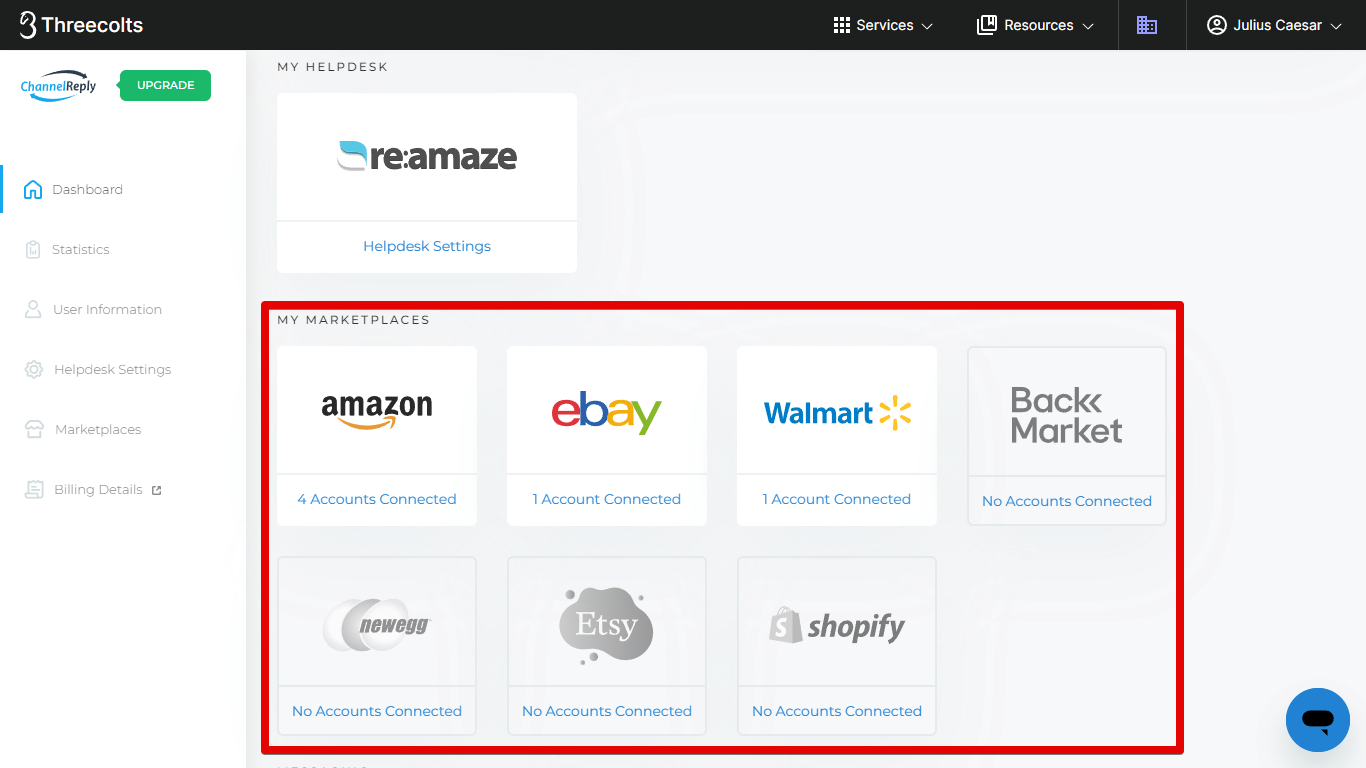Click the Etsy marketplace logo

[606, 626]
